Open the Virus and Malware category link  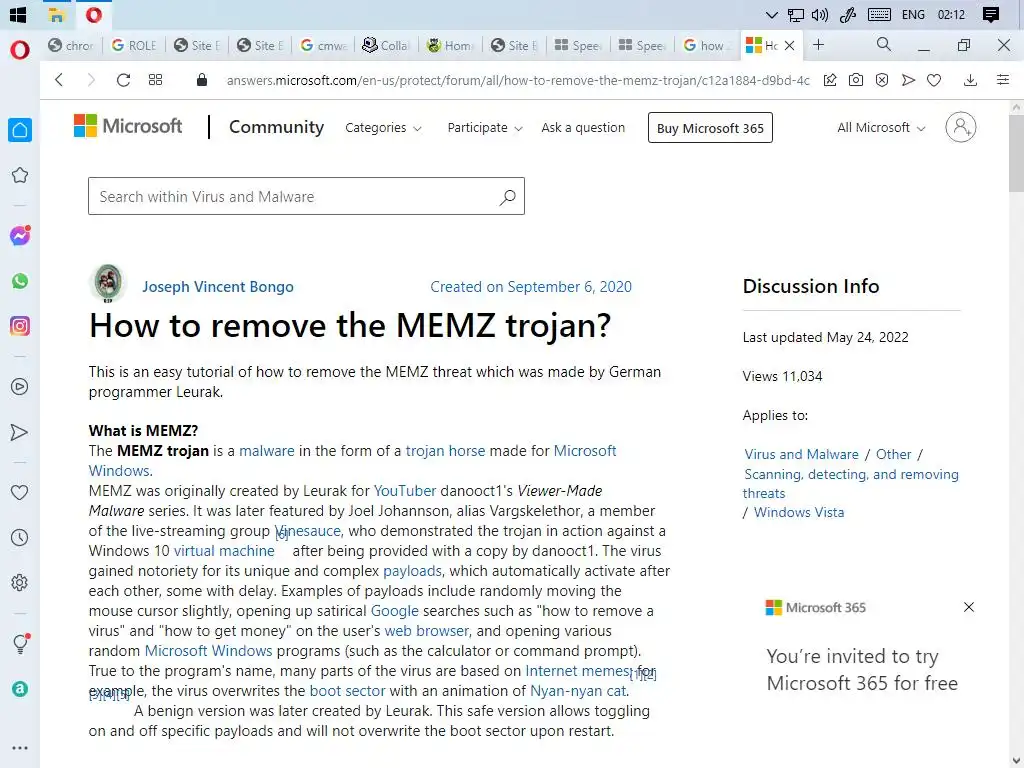(801, 455)
